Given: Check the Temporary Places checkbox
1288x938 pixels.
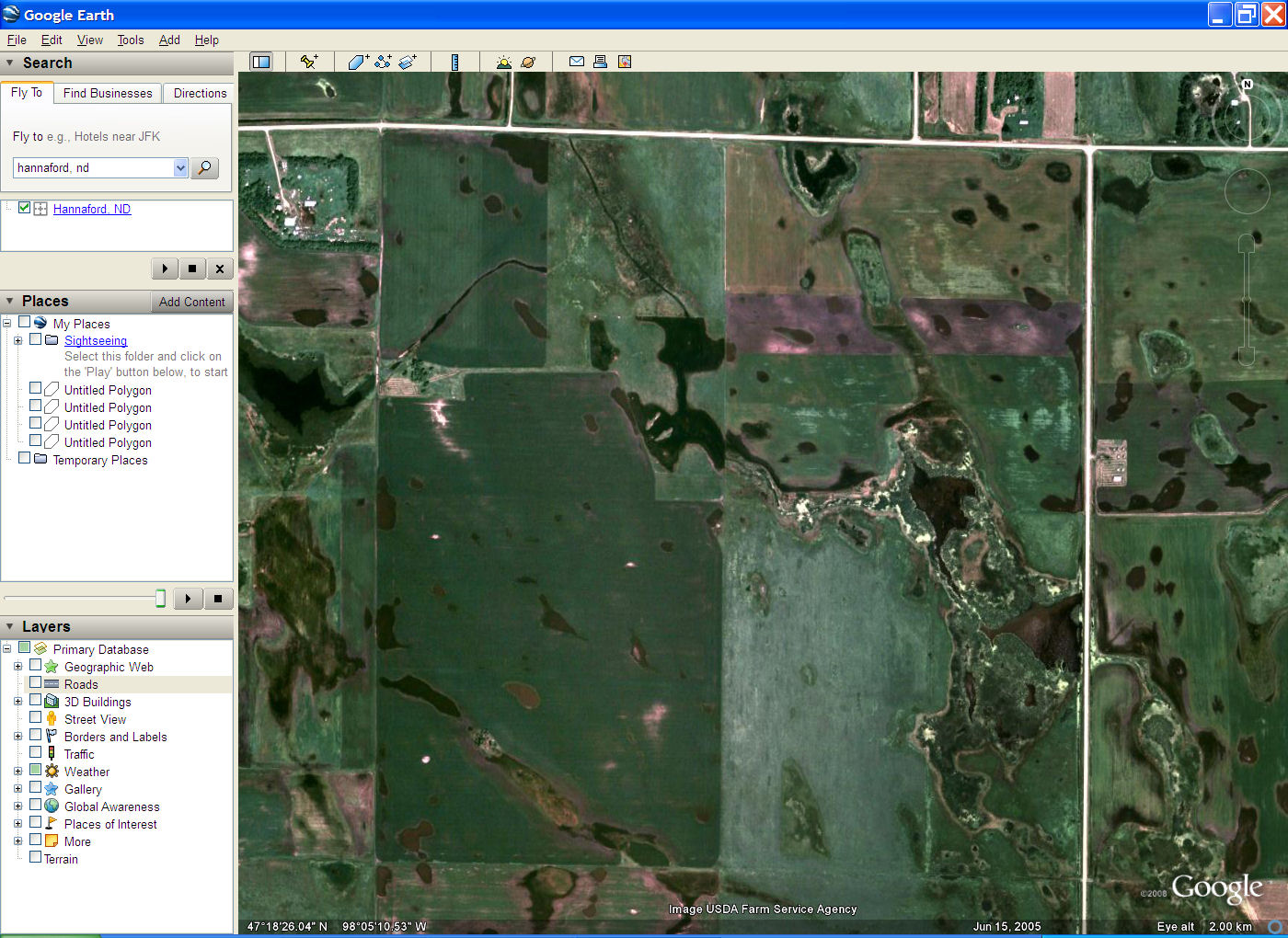Looking at the screenshot, I should pos(25,458).
